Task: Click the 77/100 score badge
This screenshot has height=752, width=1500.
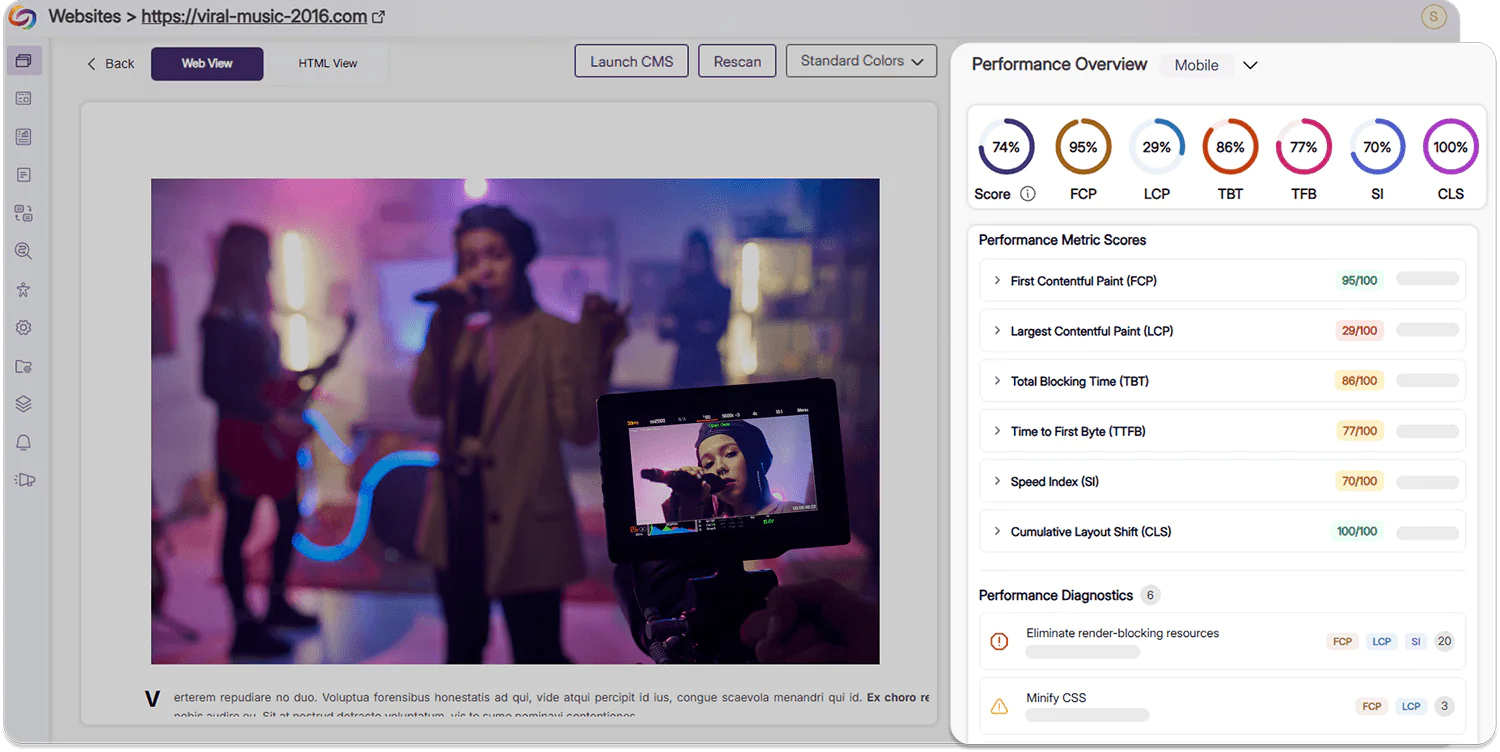Action: click(x=1360, y=431)
